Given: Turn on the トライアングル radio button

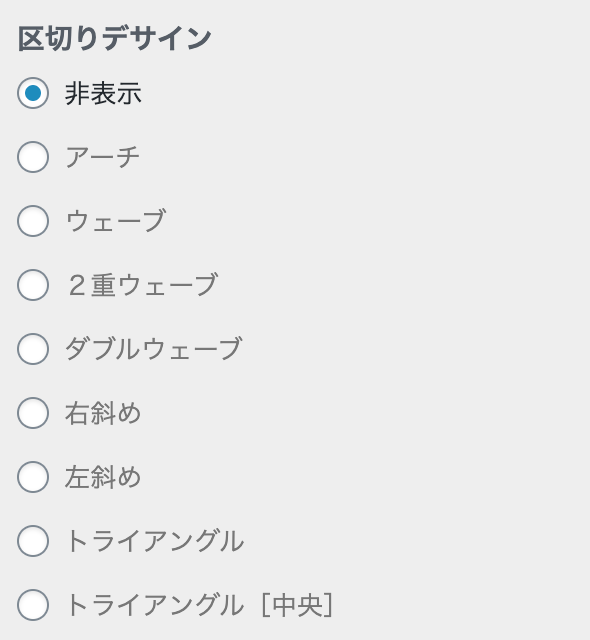Looking at the screenshot, I should point(33,541).
